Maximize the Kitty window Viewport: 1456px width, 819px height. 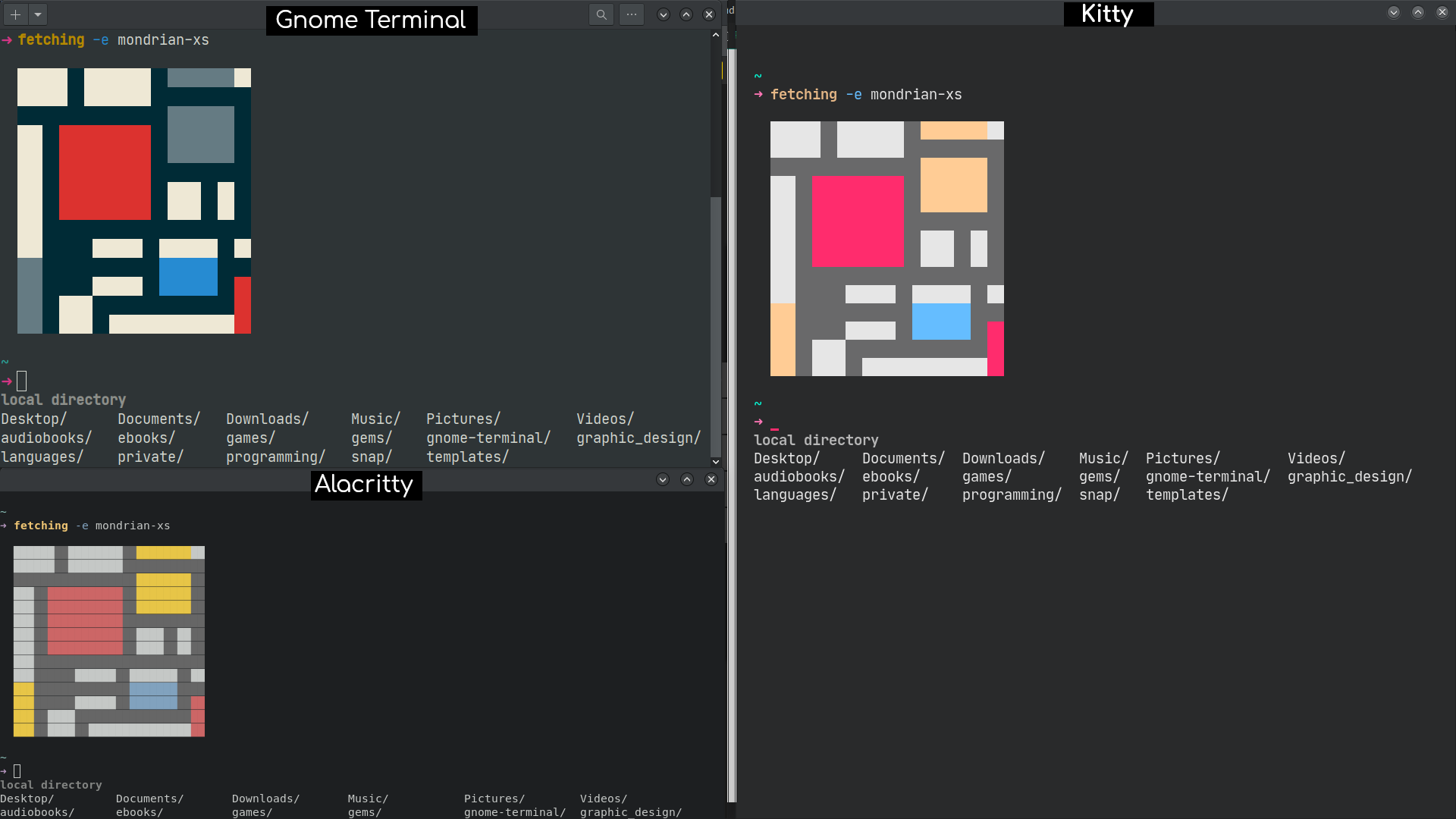point(1418,12)
